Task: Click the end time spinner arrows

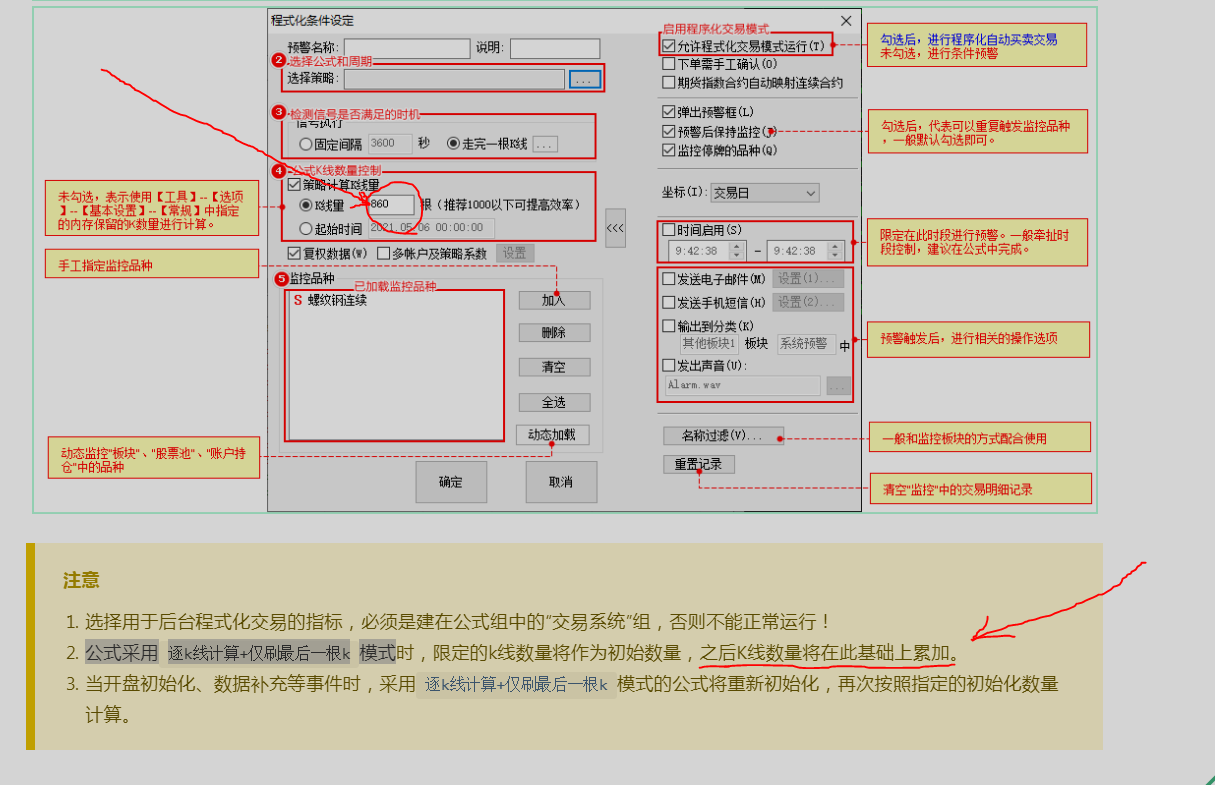Action: (835, 251)
